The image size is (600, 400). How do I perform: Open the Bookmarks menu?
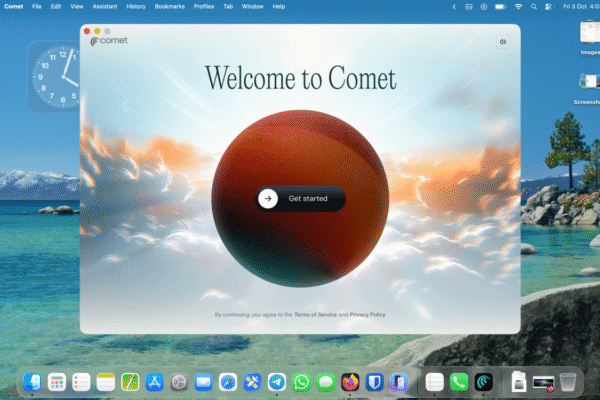tap(170, 7)
